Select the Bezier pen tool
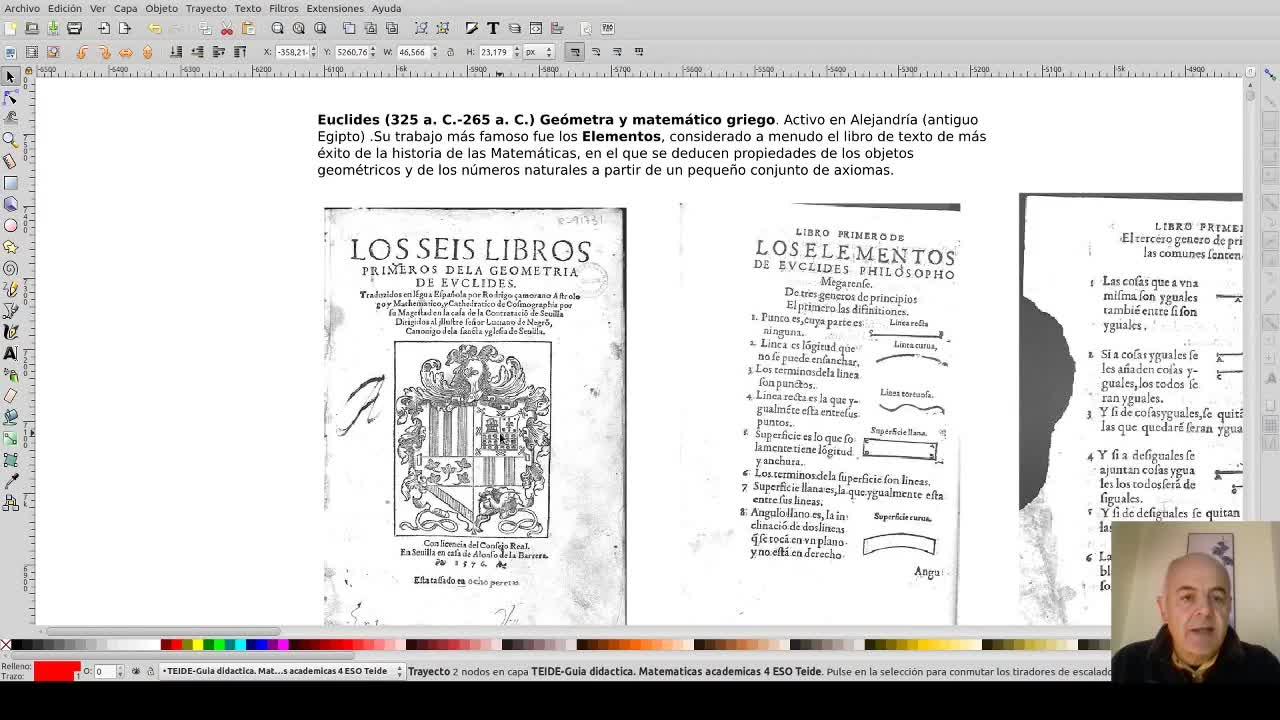This screenshot has width=1280, height=720. coord(11,311)
